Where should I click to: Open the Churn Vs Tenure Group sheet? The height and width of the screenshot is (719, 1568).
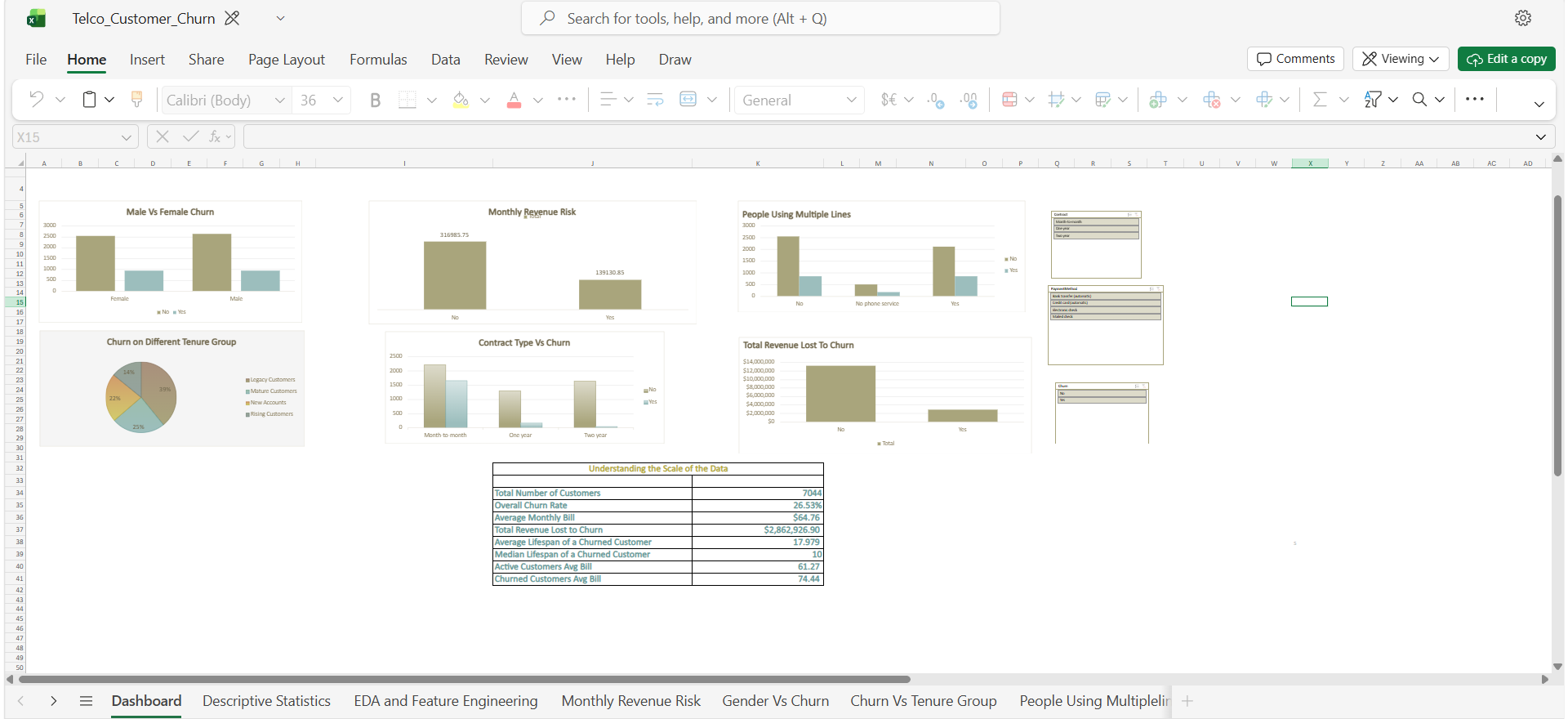click(x=924, y=701)
